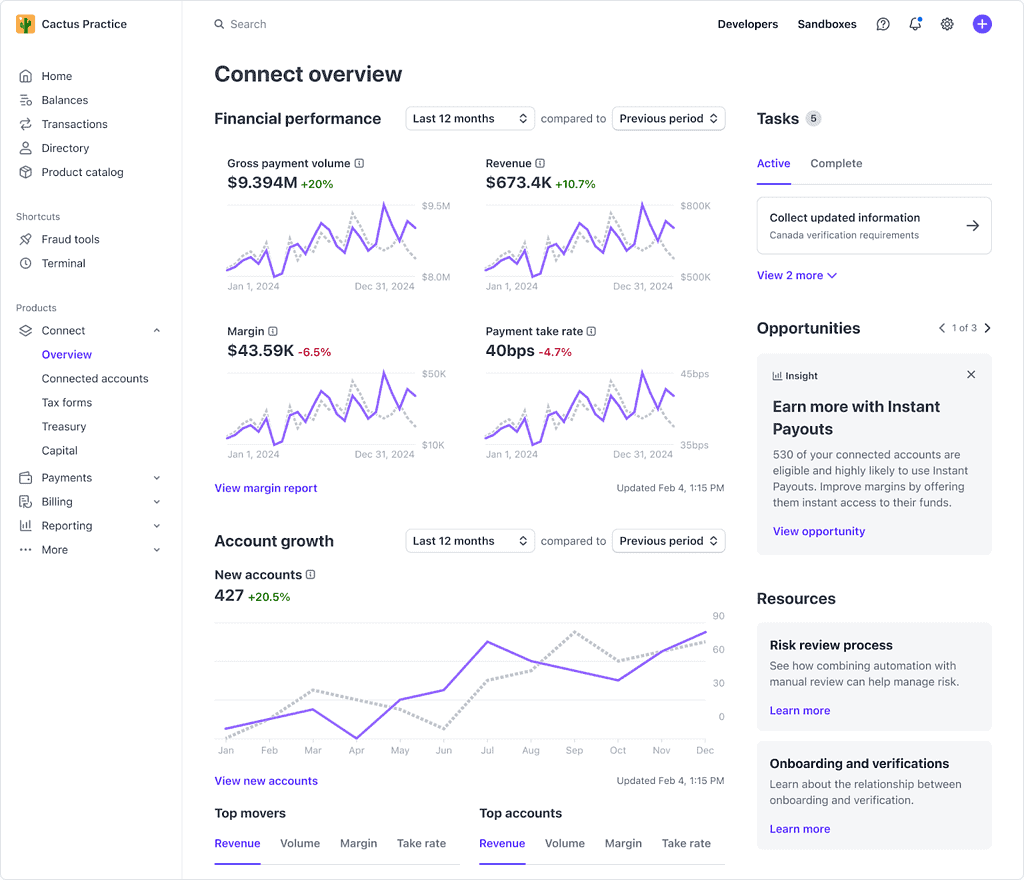
Task: Open the View margin report link
Action: 265,487
